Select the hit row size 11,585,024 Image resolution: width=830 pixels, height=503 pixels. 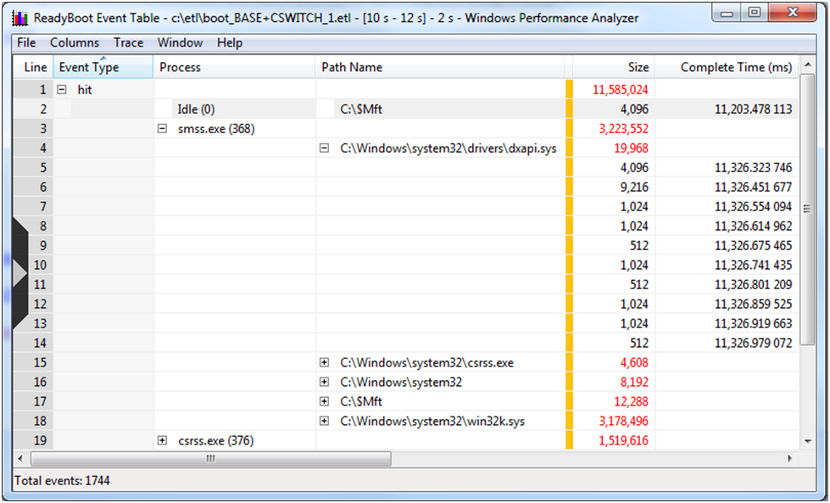[x=620, y=89]
